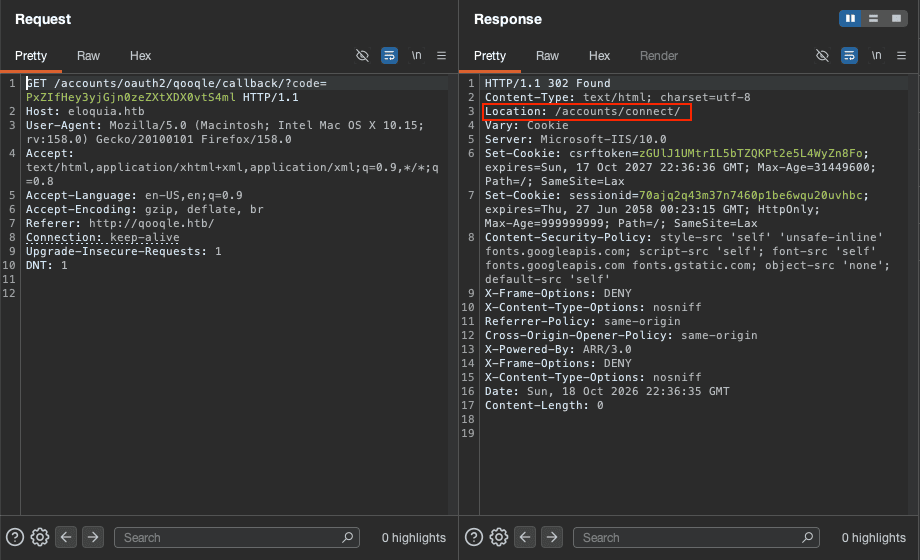Click Response search magnifier icon

[807, 537]
